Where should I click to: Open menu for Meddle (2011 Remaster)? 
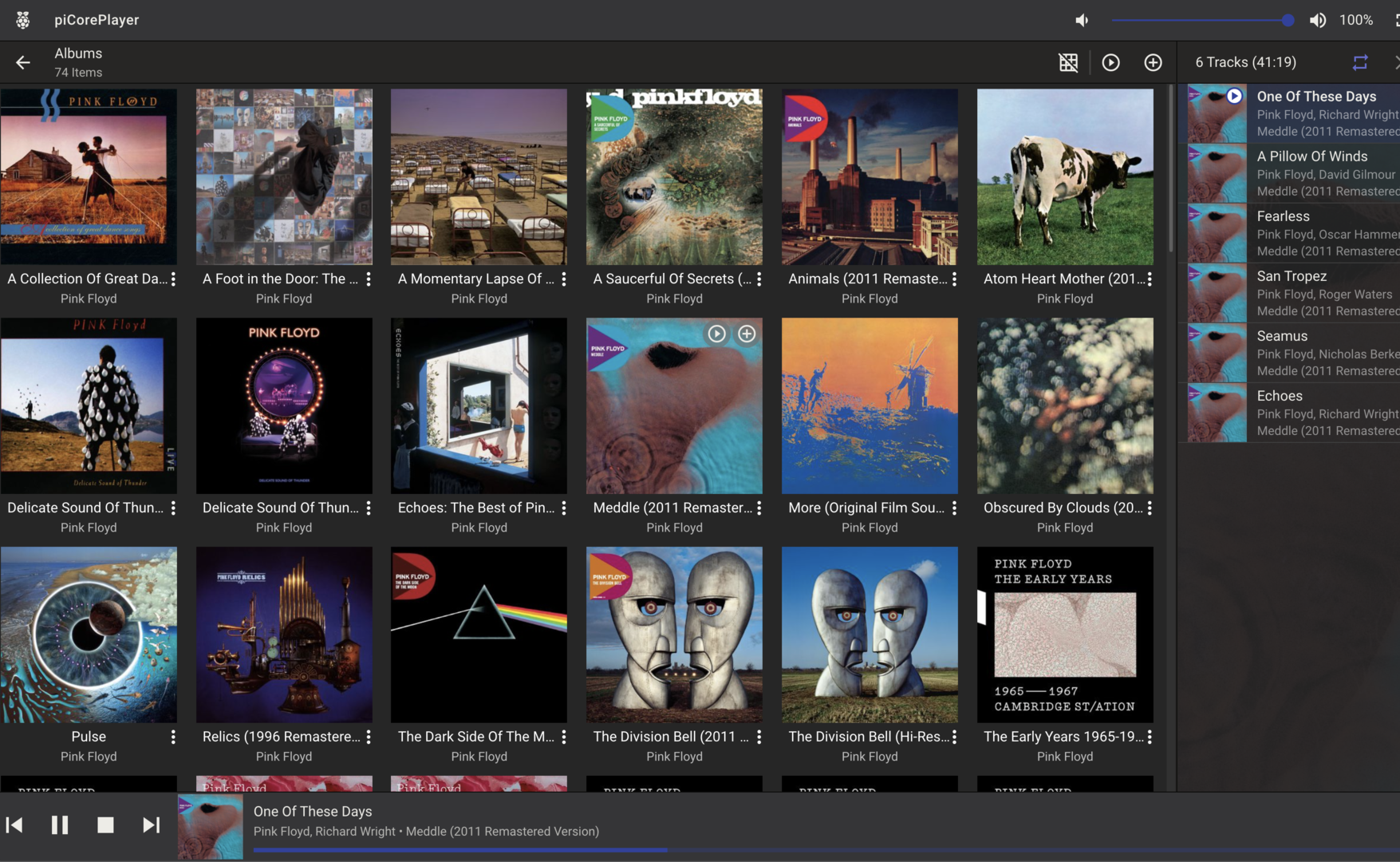point(759,508)
